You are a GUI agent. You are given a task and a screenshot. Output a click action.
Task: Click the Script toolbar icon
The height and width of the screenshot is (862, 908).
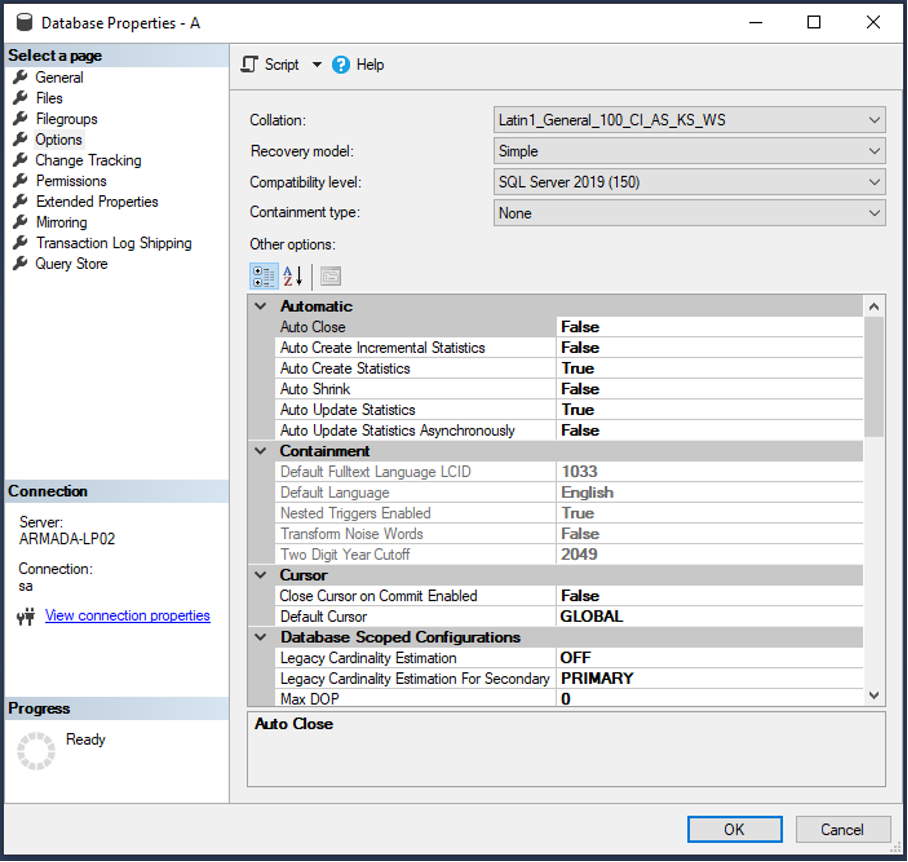[x=250, y=64]
